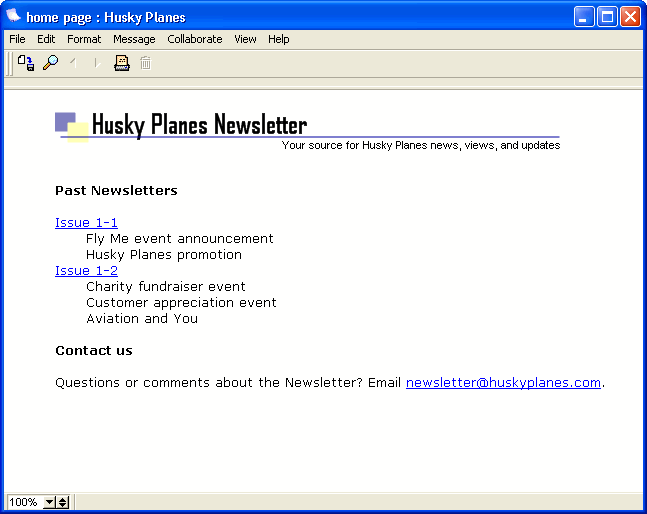Click the Next arrow toolbar icon
This screenshot has height=514, width=647.
click(97, 63)
